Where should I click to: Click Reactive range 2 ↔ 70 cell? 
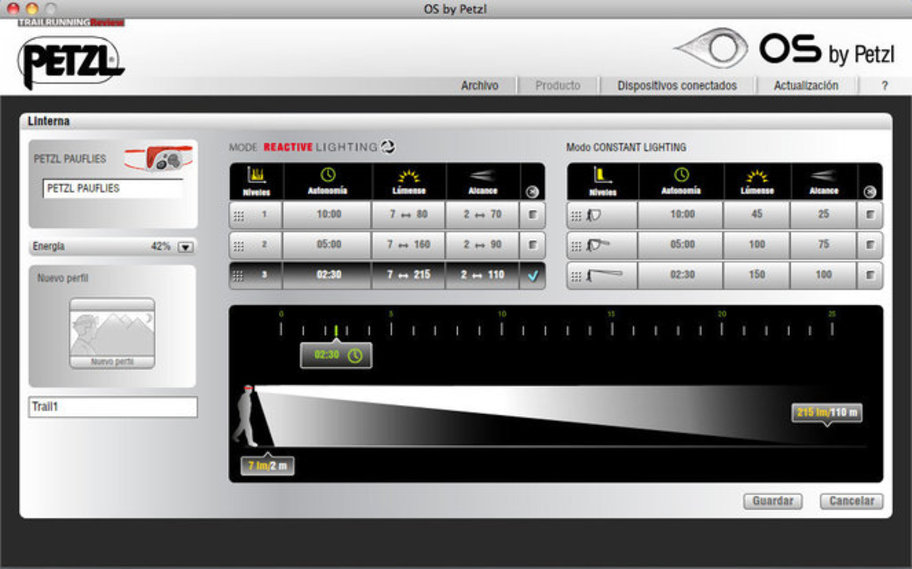482,215
